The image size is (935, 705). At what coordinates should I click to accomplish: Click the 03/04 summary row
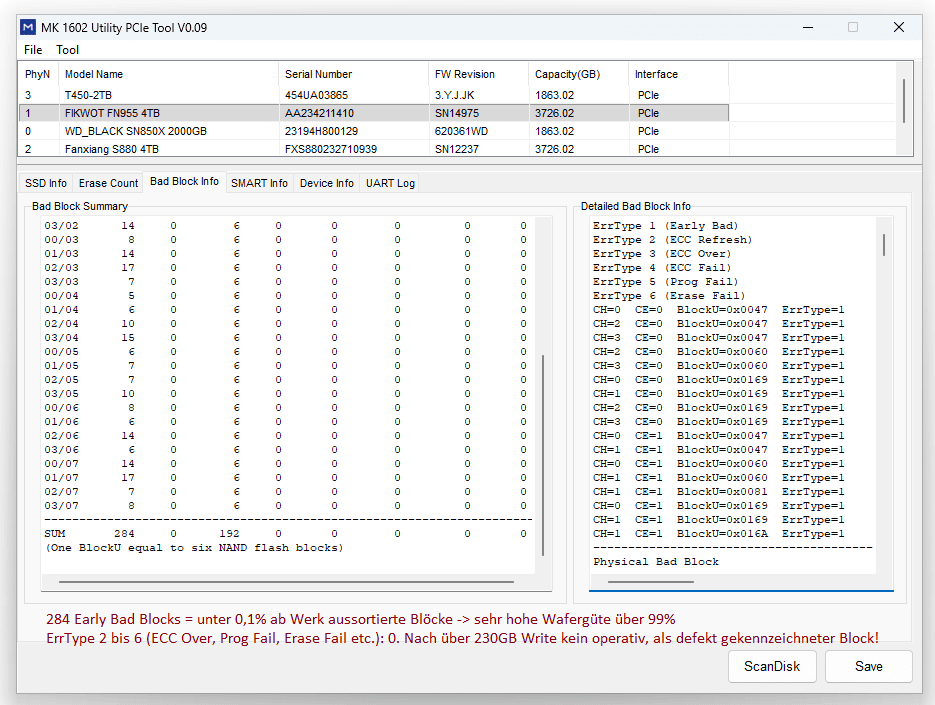(x=286, y=338)
